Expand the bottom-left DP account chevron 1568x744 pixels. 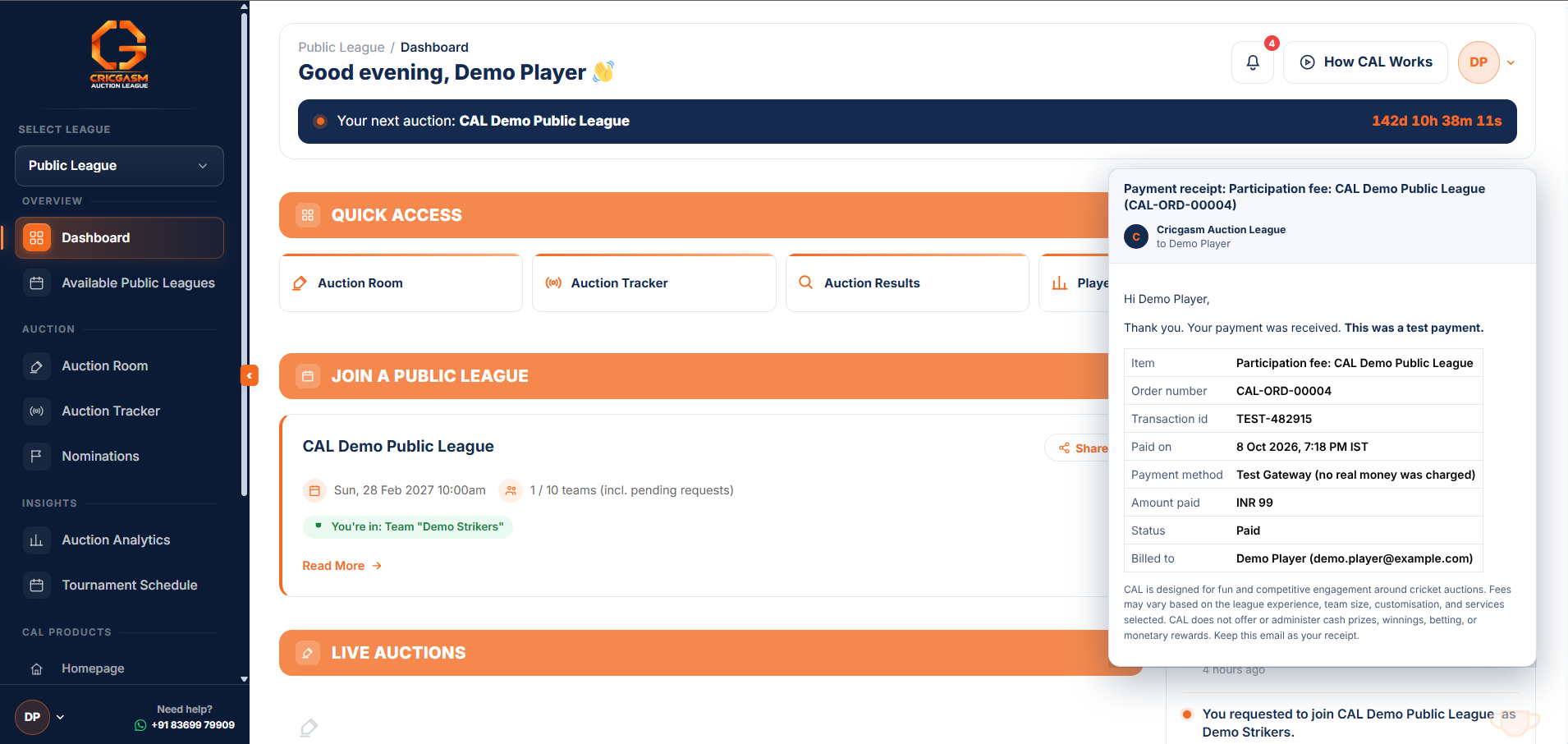[60, 717]
